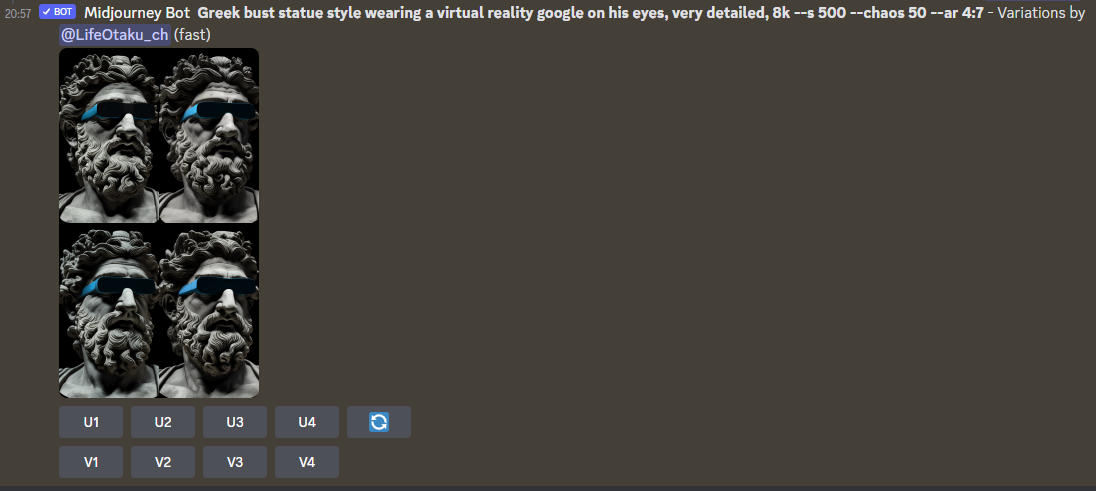1096x491 pixels.
Task: Click the "(fast)" mode label
Action: point(192,35)
